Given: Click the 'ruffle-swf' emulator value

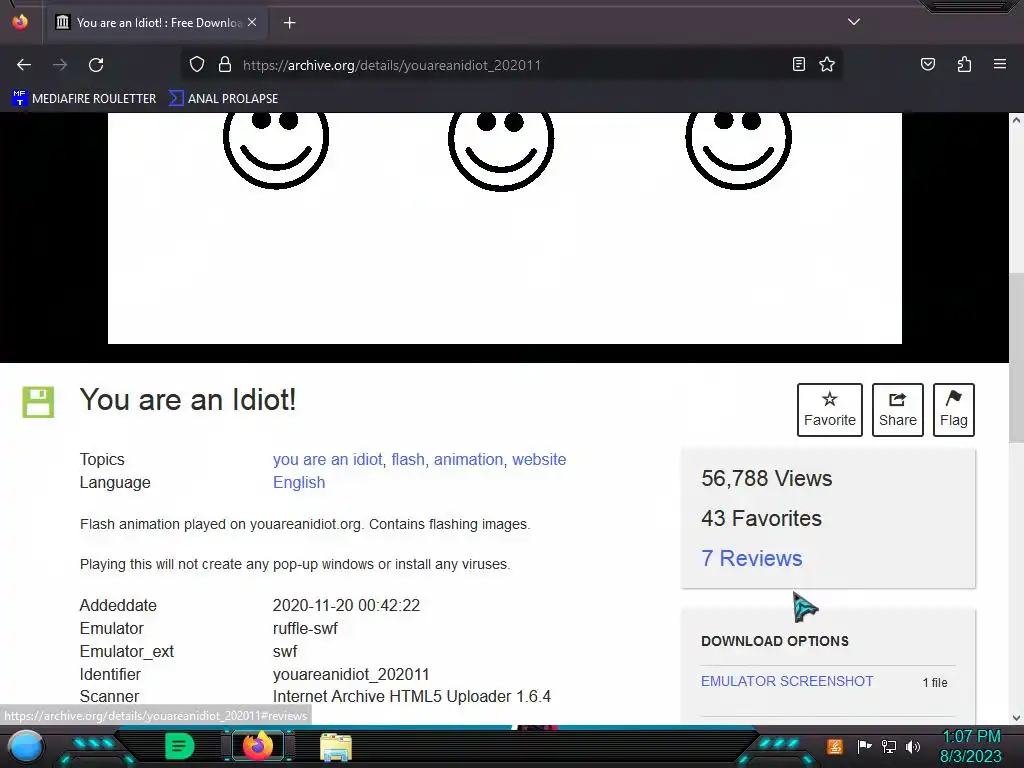Looking at the screenshot, I should point(305,628).
